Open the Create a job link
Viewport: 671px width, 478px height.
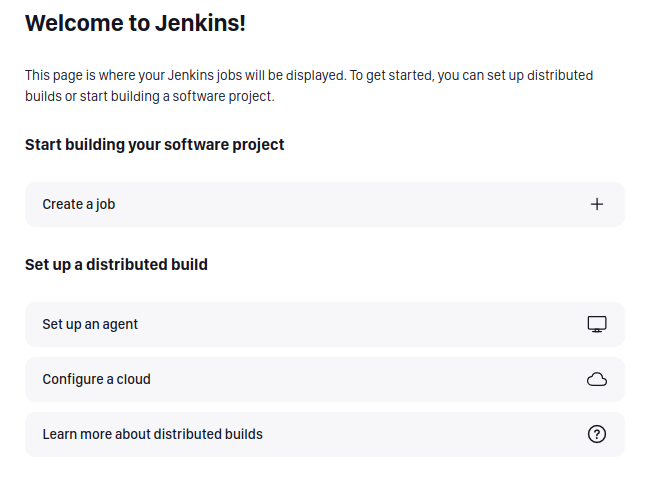coord(325,204)
